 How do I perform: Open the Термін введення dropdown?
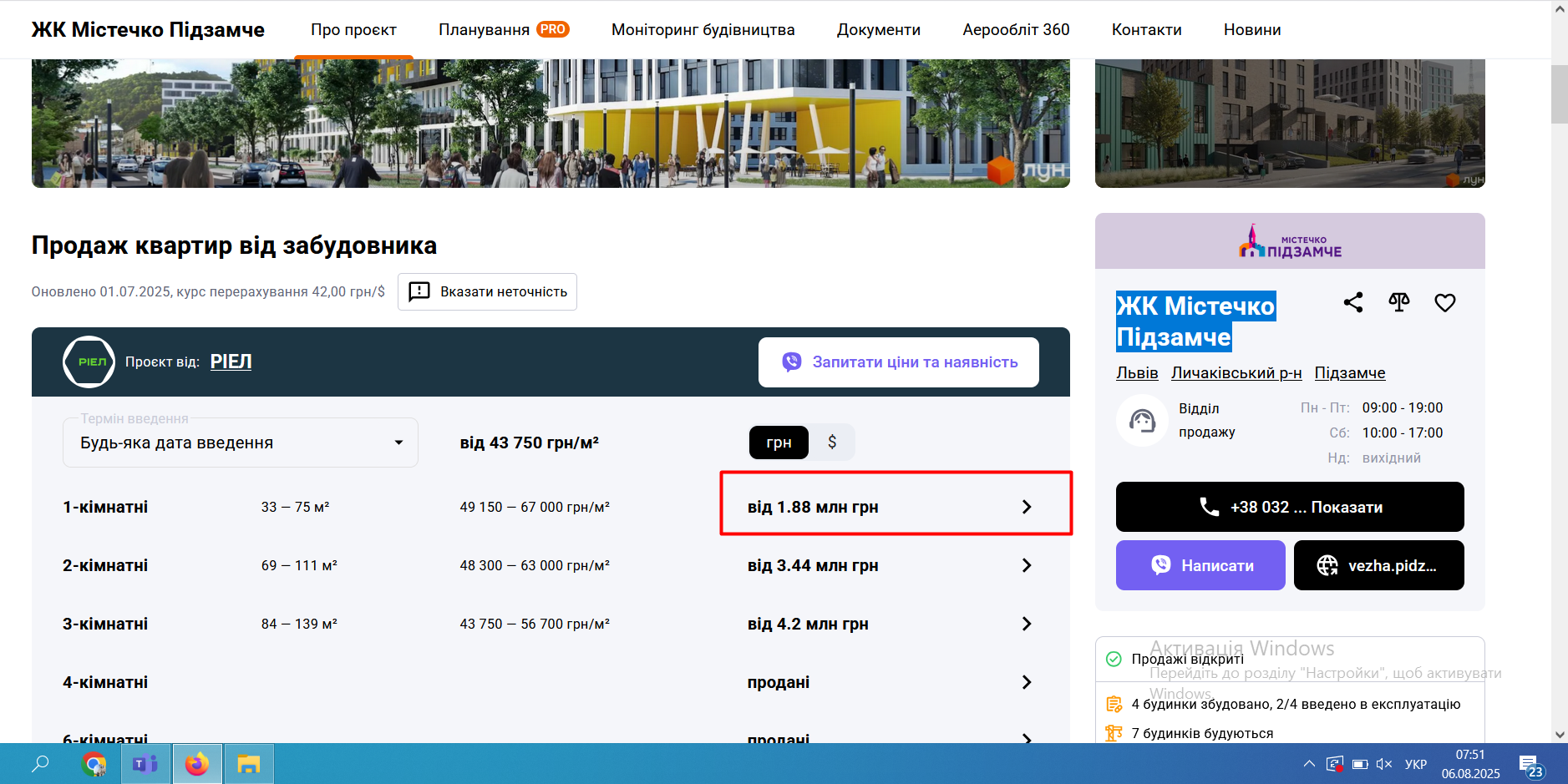[x=241, y=443]
